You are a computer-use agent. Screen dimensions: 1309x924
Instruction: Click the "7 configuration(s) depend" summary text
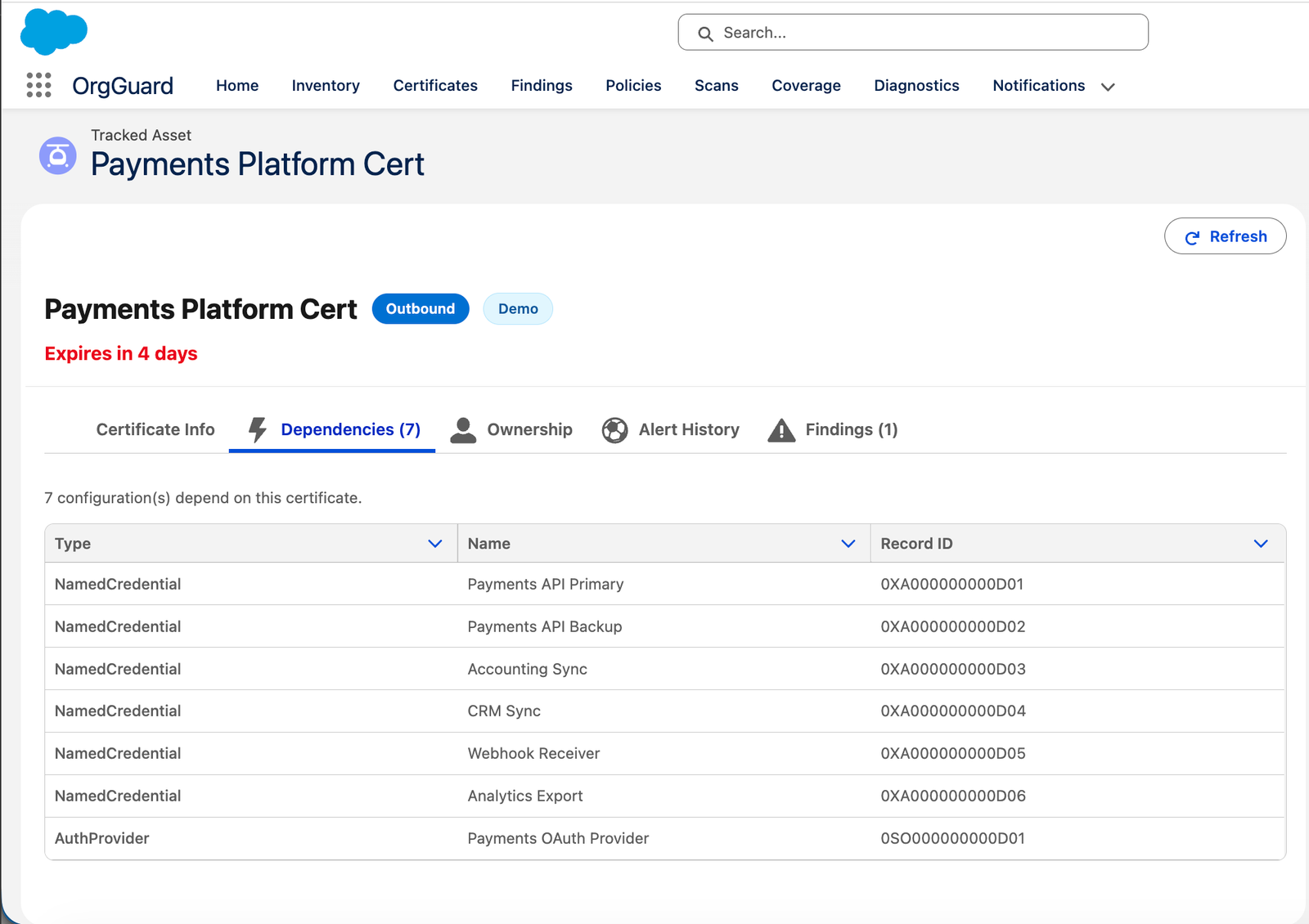coord(203,498)
